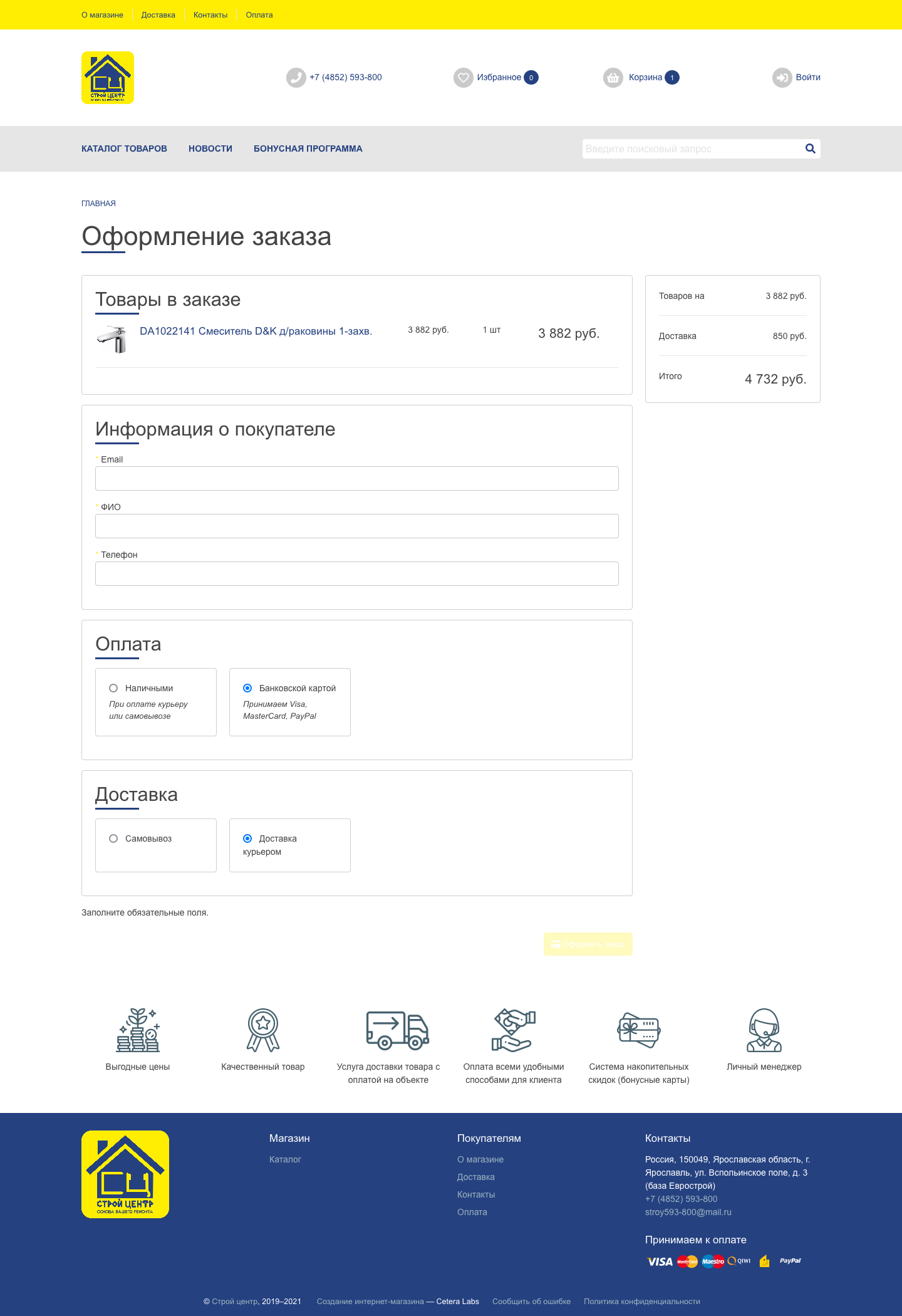Open Новости in navigation bar
This screenshot has width=902, height=1316.
tap(210, 149)
